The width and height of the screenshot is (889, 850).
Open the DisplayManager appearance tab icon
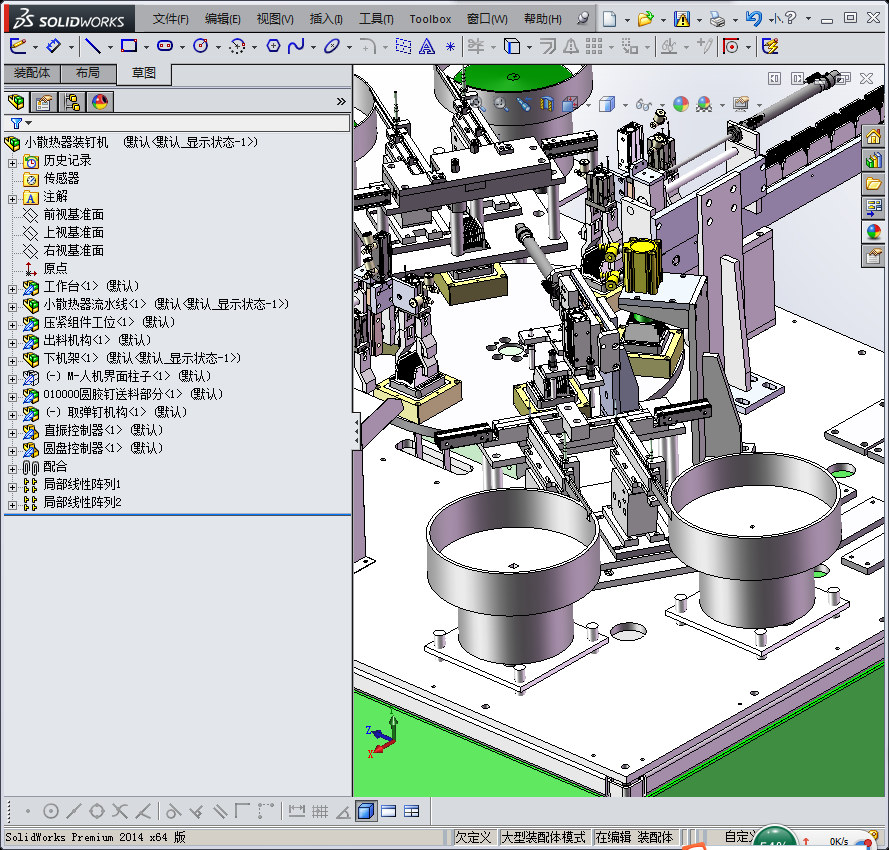[x=99, y=101]
